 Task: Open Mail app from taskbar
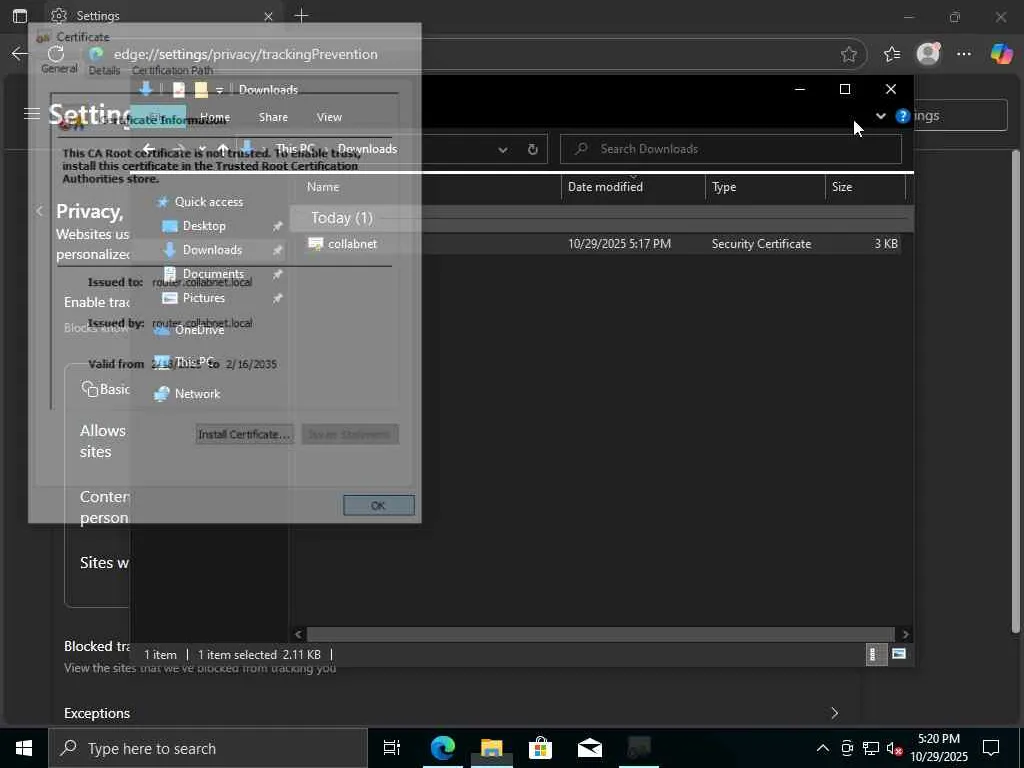[x=590, y=748]
